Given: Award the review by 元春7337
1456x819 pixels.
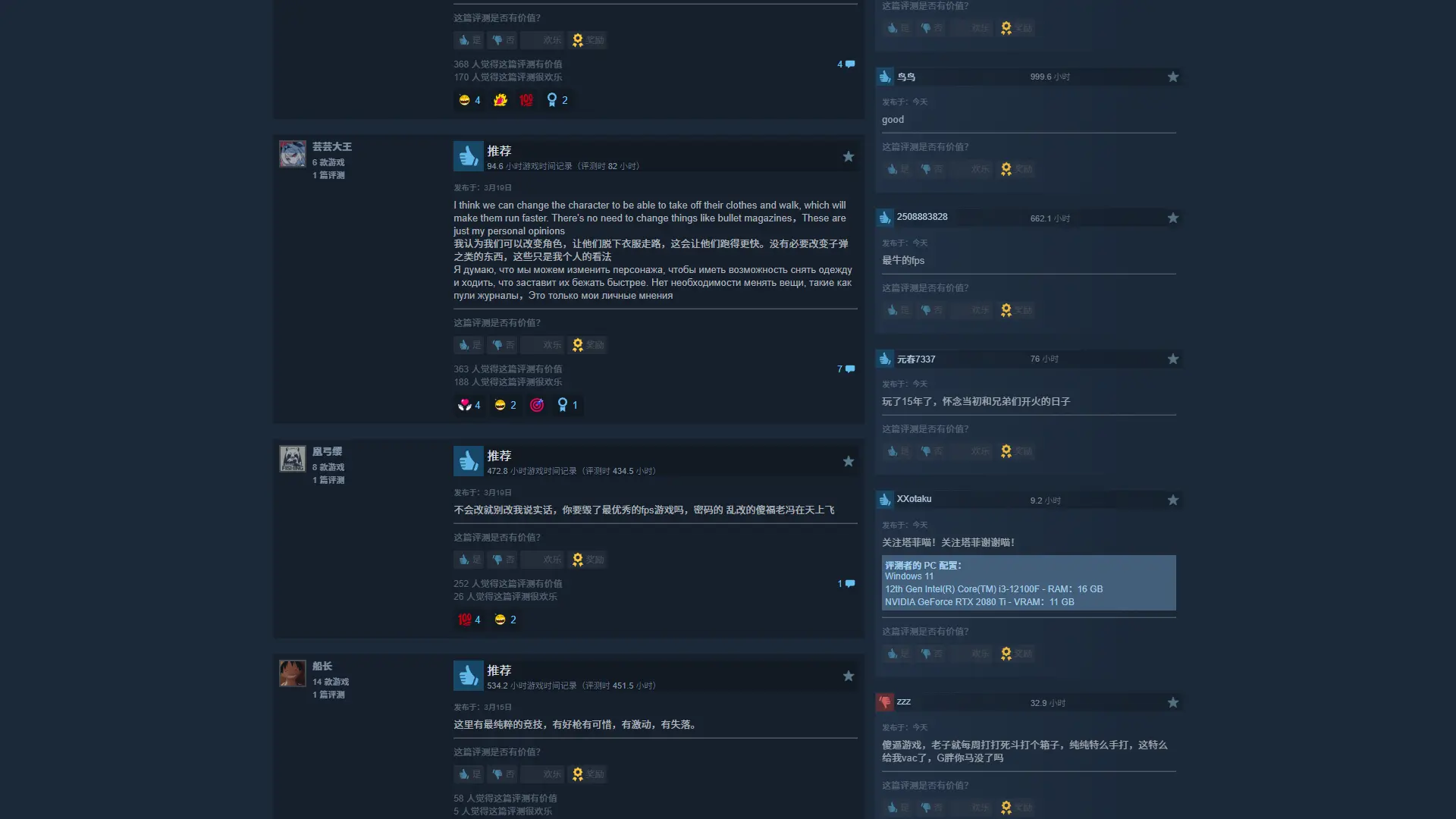Looking at the screenshot, I should (x=1016, y=451).
